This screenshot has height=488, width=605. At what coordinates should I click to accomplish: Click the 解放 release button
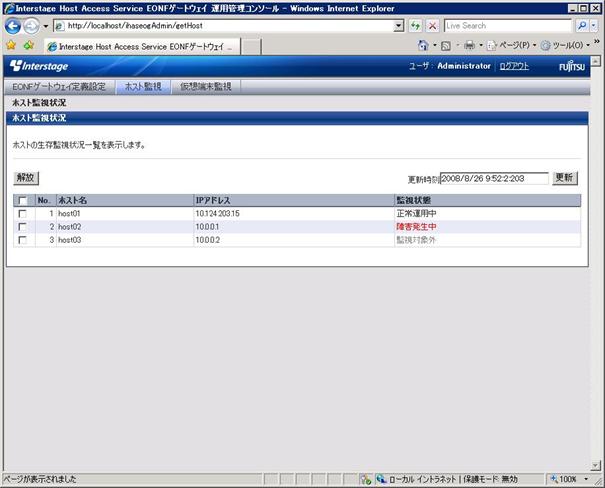(x=26, y=177)
